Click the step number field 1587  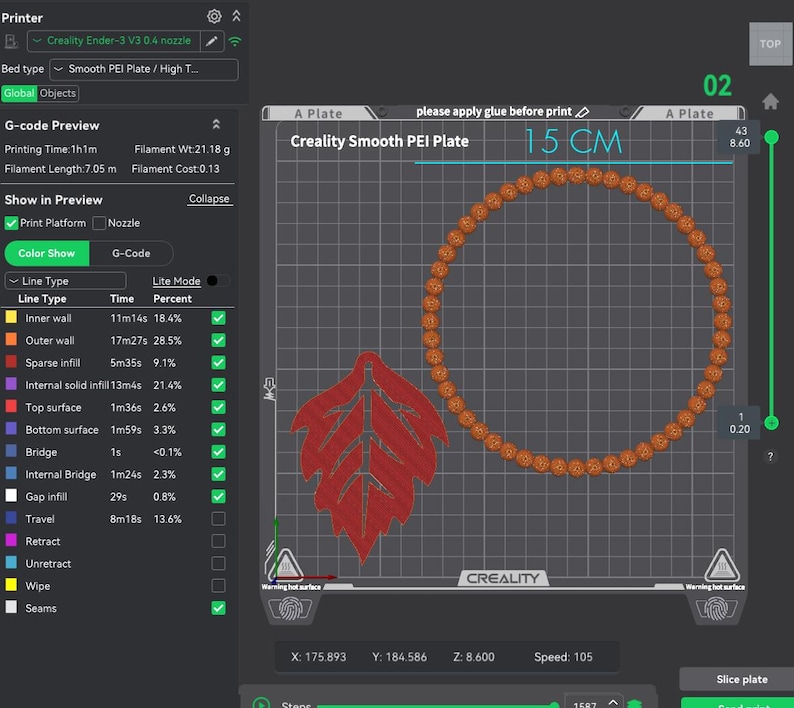[x=584, y=703]
